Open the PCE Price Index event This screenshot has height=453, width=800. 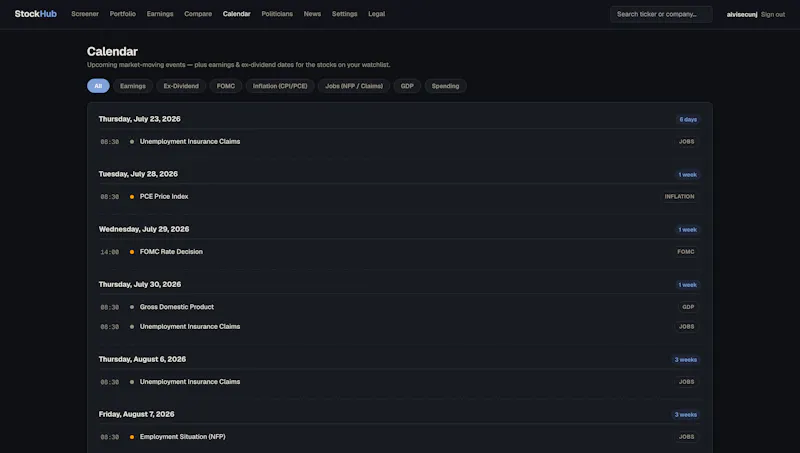point(164,196)
